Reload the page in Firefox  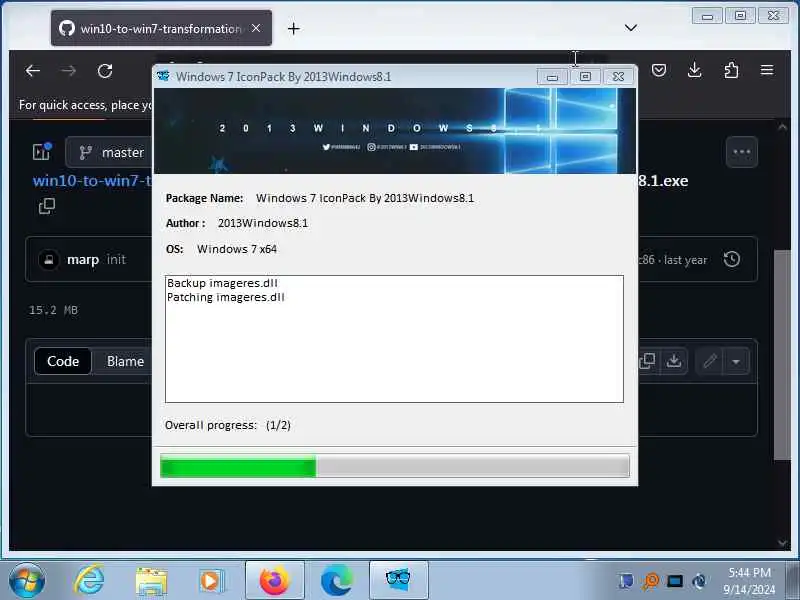tap(105, 71)
